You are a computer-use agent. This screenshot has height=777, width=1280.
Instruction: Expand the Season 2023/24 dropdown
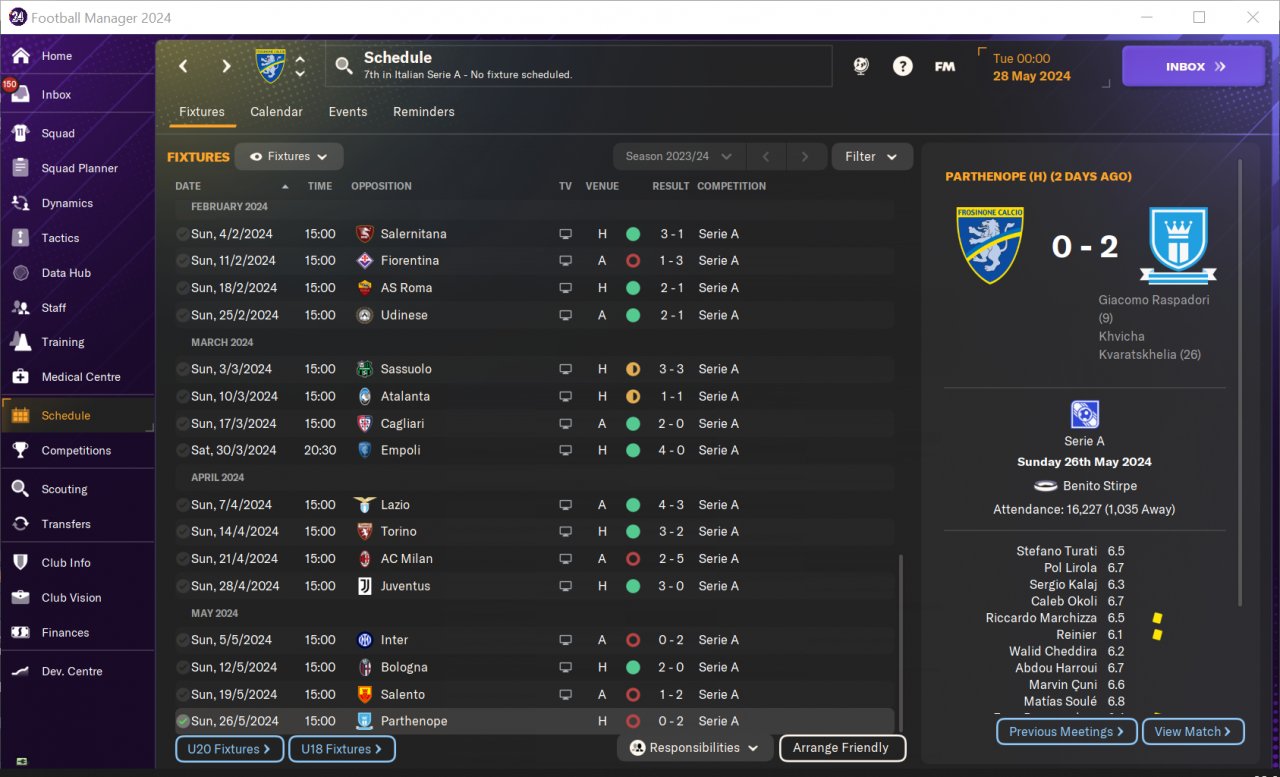(679, 157)
